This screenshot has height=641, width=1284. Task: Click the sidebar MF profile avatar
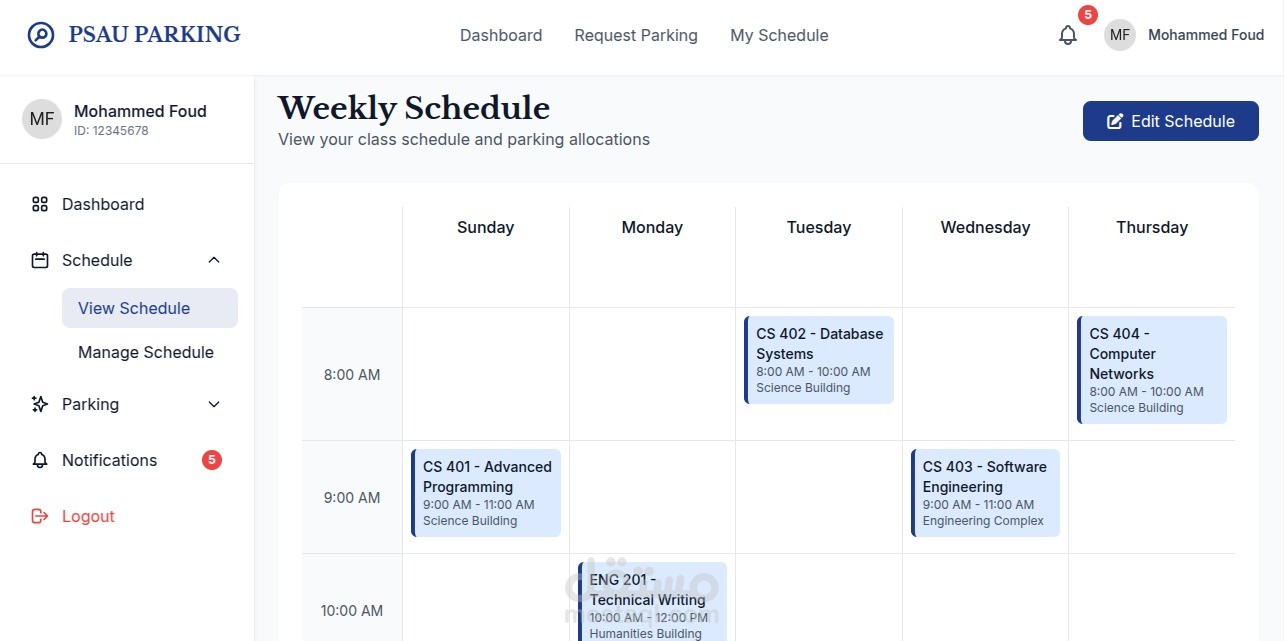[42, 119]
